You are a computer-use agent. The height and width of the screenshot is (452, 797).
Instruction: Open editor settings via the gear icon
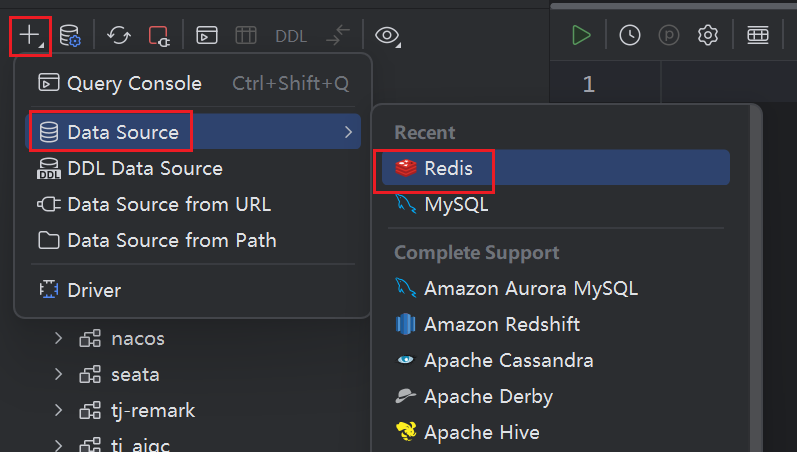[708, 35]
